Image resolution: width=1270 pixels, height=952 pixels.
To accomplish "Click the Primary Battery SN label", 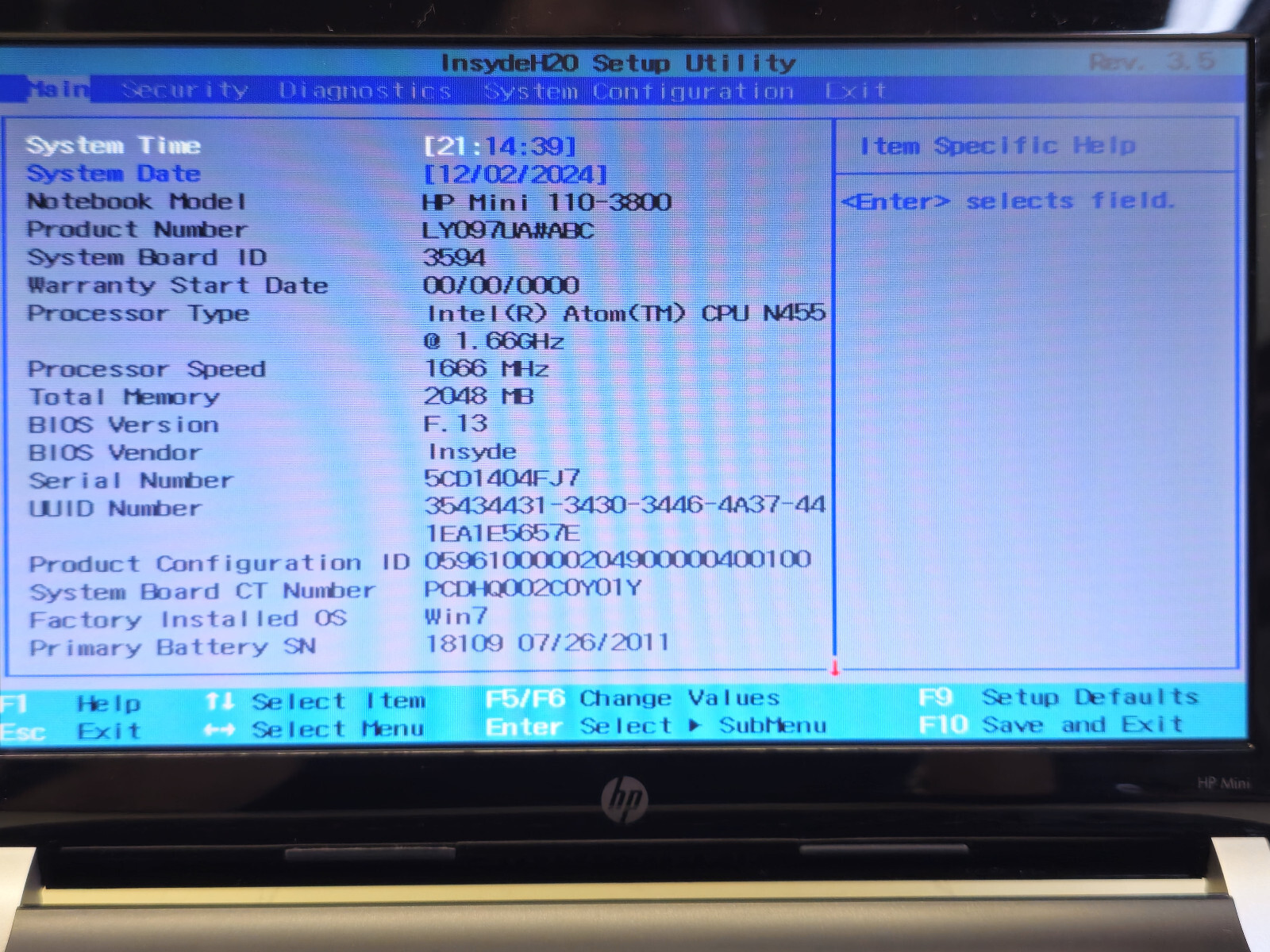I will [x=173, y=647].
